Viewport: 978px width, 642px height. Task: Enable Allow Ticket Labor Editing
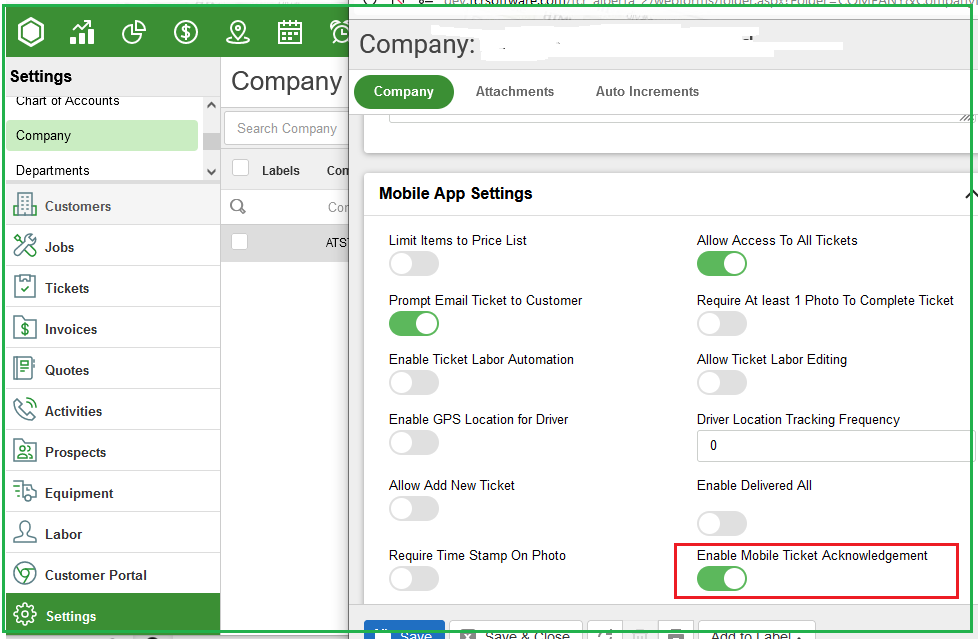point(722,383)
